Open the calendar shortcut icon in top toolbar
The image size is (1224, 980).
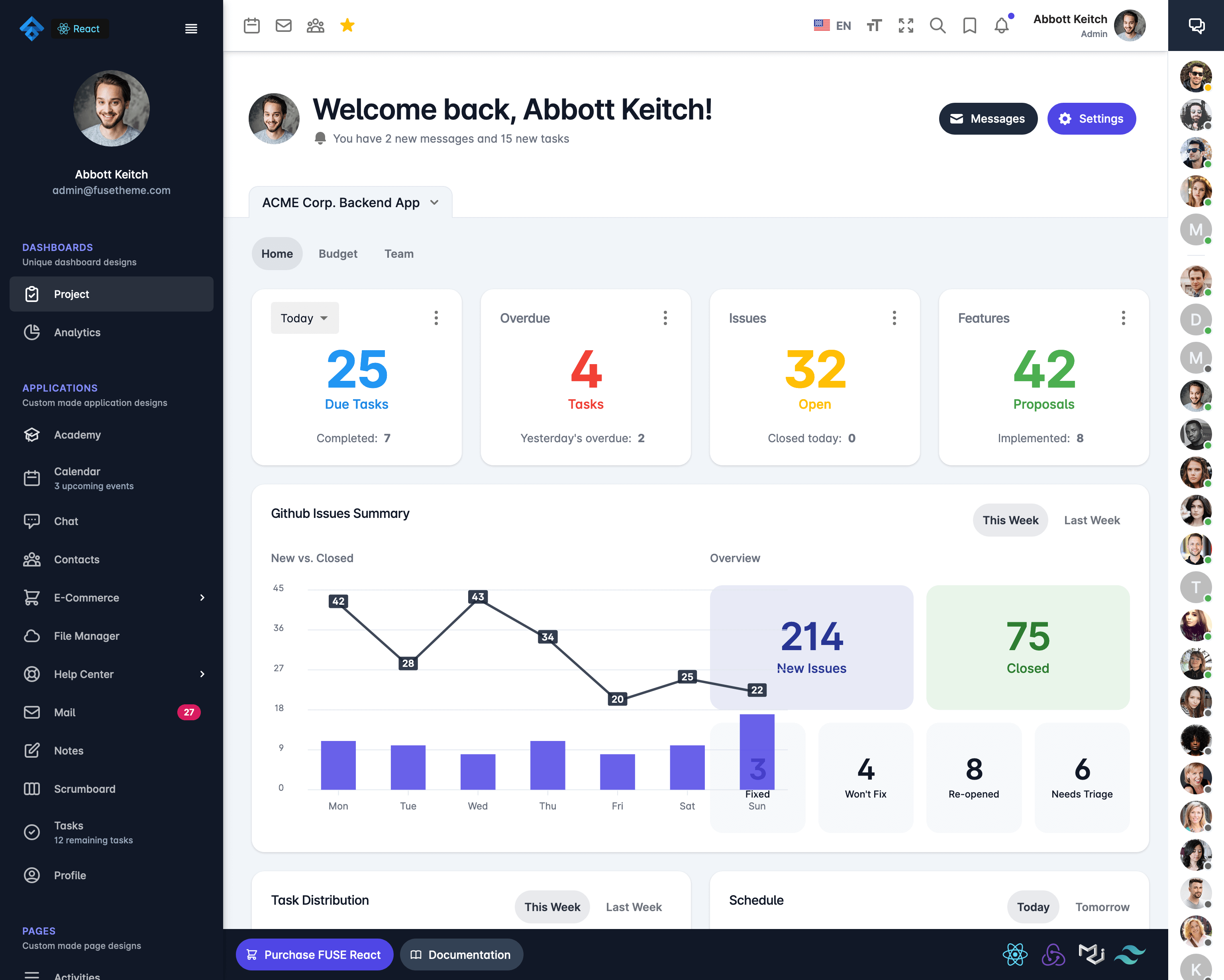coord(251,25)
